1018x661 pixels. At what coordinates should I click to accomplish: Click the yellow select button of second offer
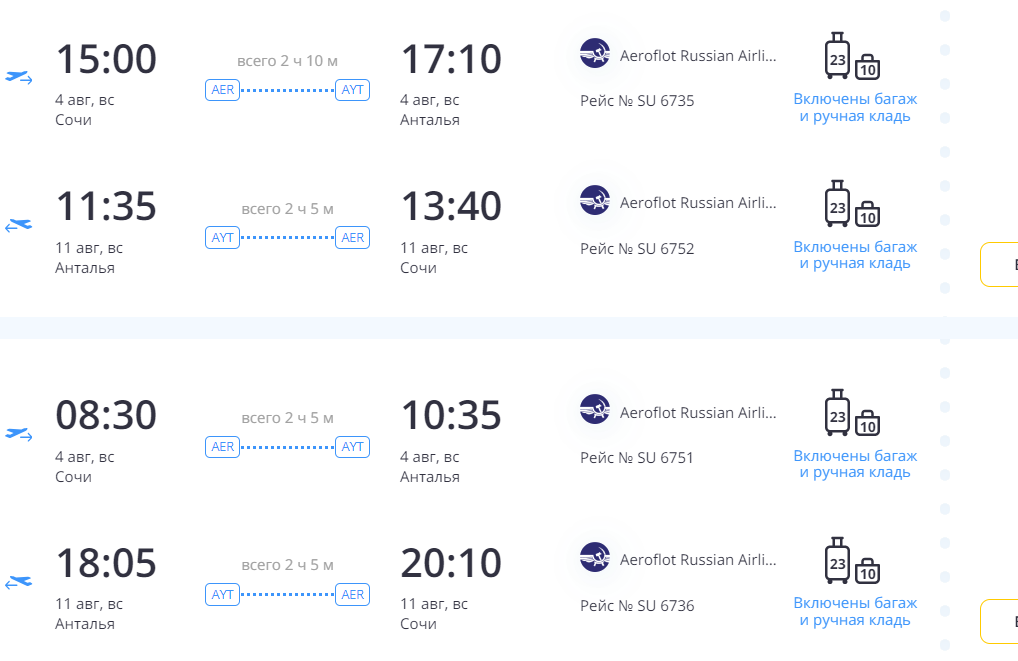(999, 621)
